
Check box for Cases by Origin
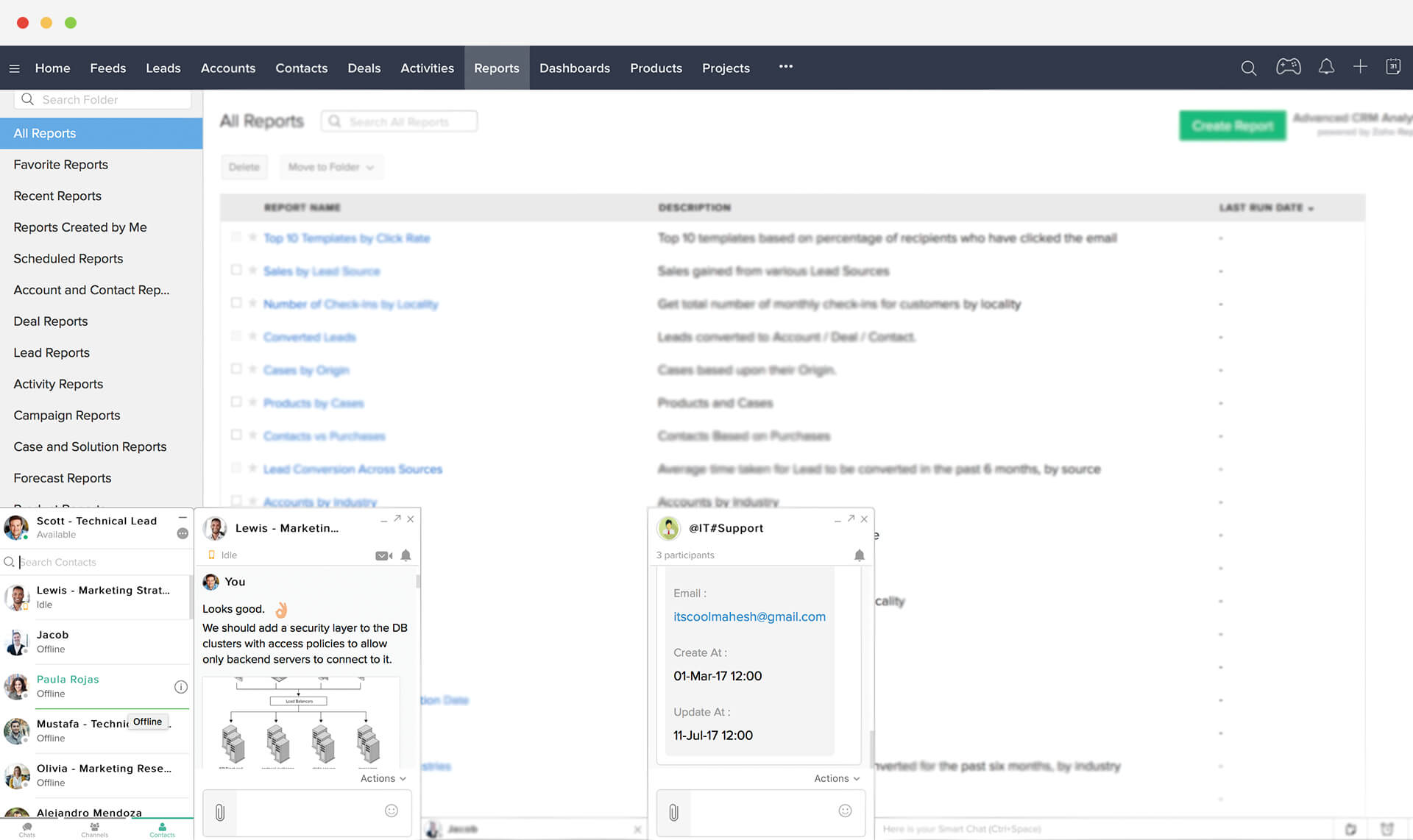[236, 369]
